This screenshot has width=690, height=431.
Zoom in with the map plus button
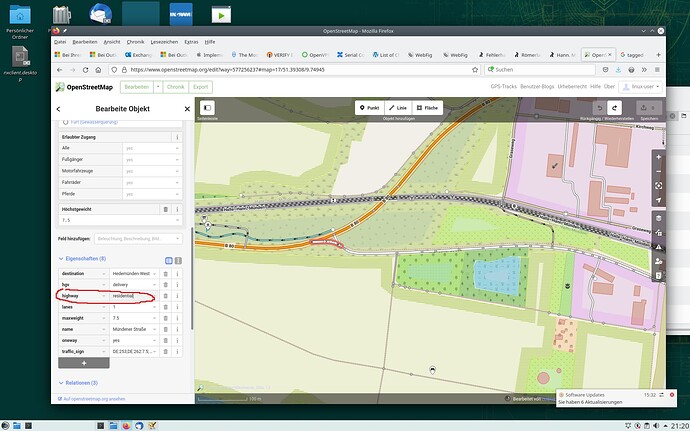pyautogui.click(x=658, y=157)
